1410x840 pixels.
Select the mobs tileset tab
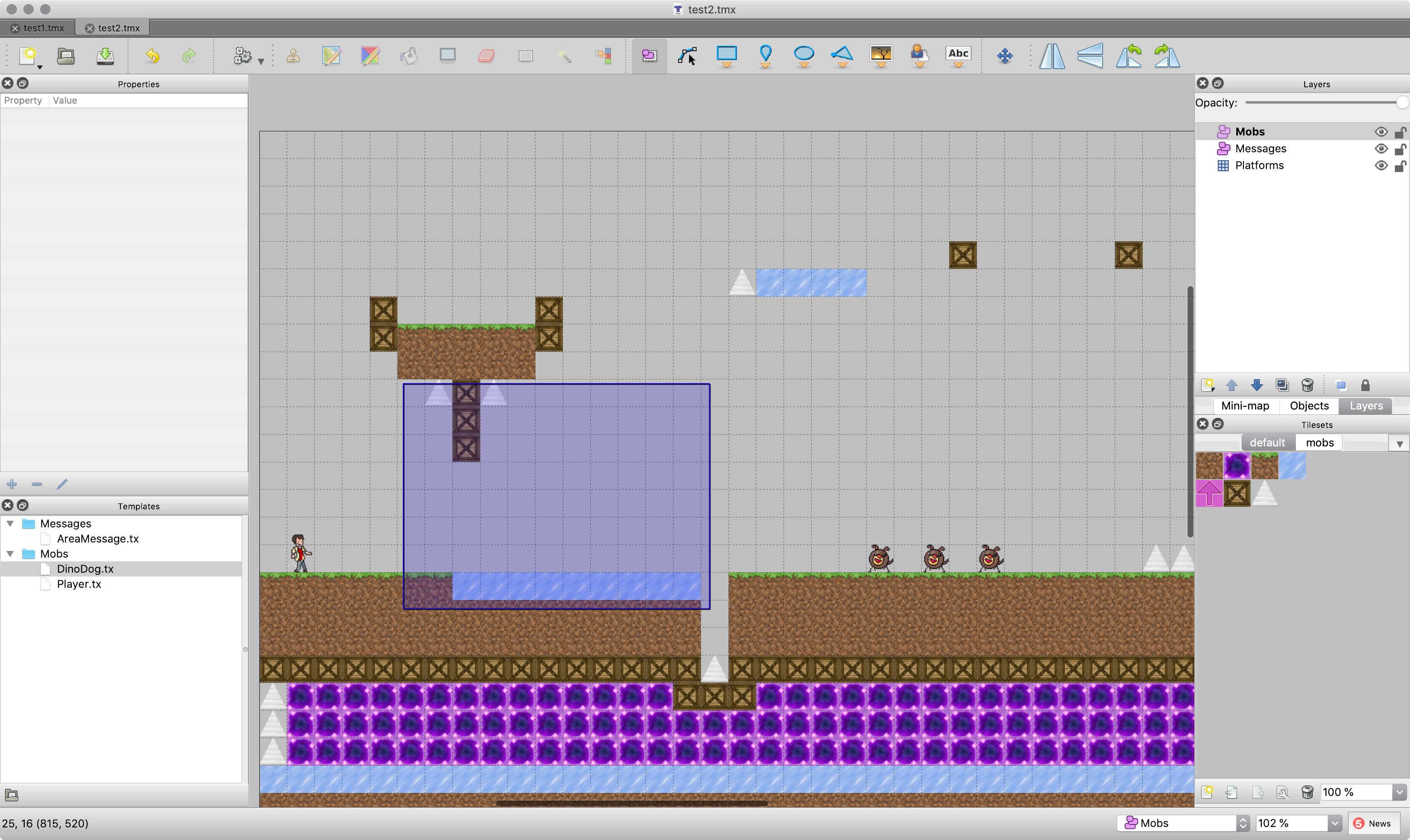click(1319, 443)
